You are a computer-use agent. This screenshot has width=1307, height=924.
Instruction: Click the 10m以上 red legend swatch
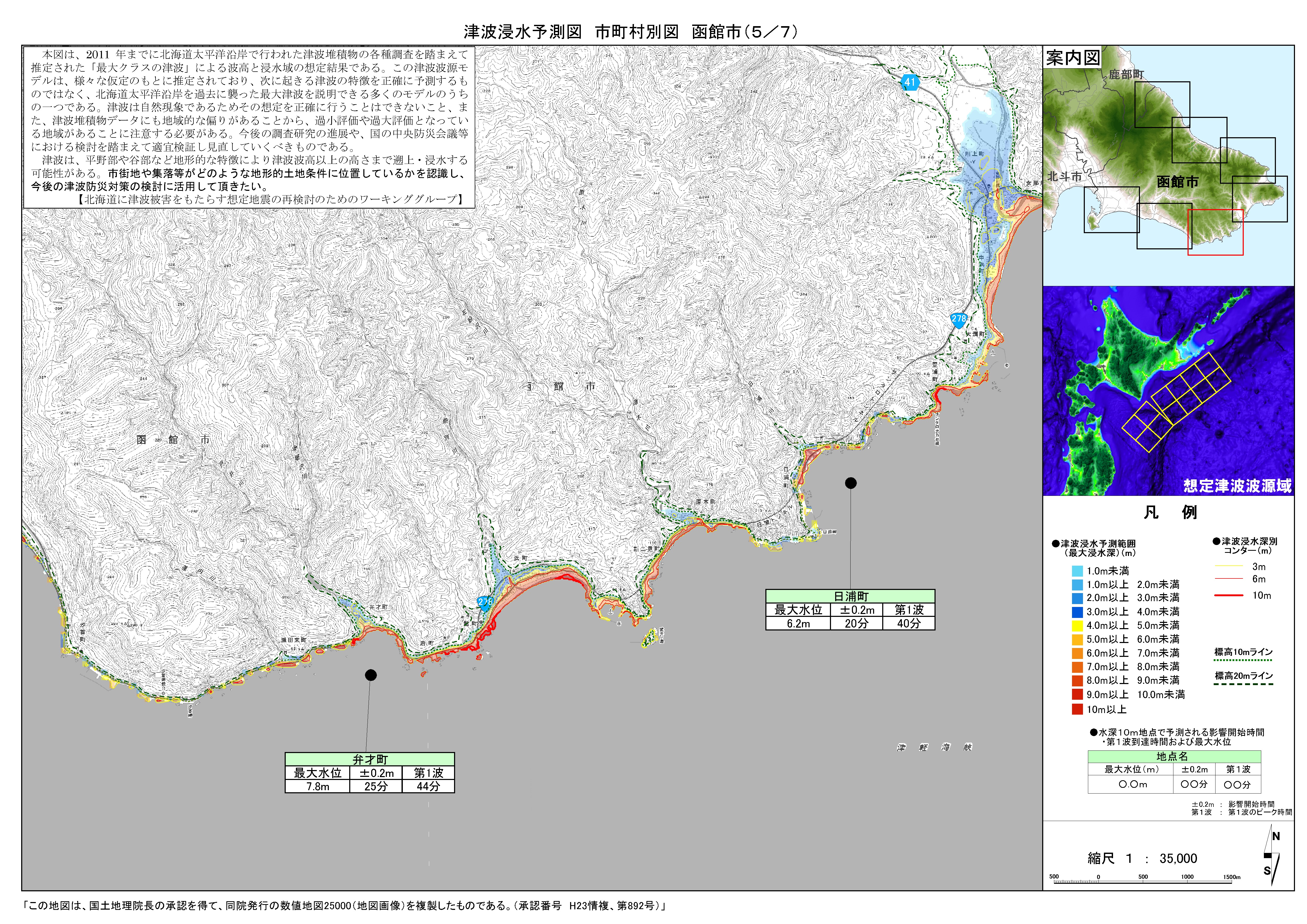[x=1077, y=709]
